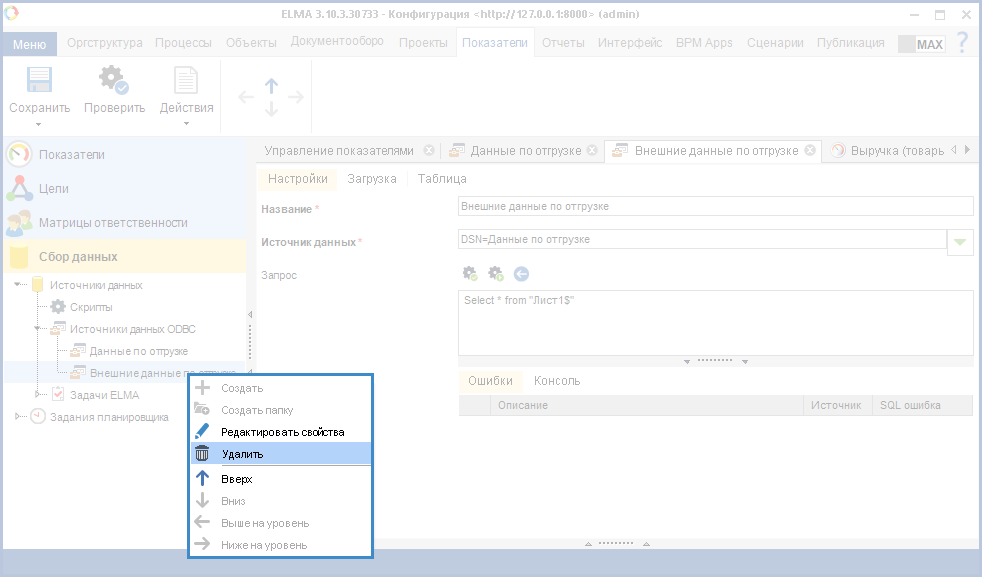
Task: Click the first gear icon above query field
Action: (x=470, y=273)
